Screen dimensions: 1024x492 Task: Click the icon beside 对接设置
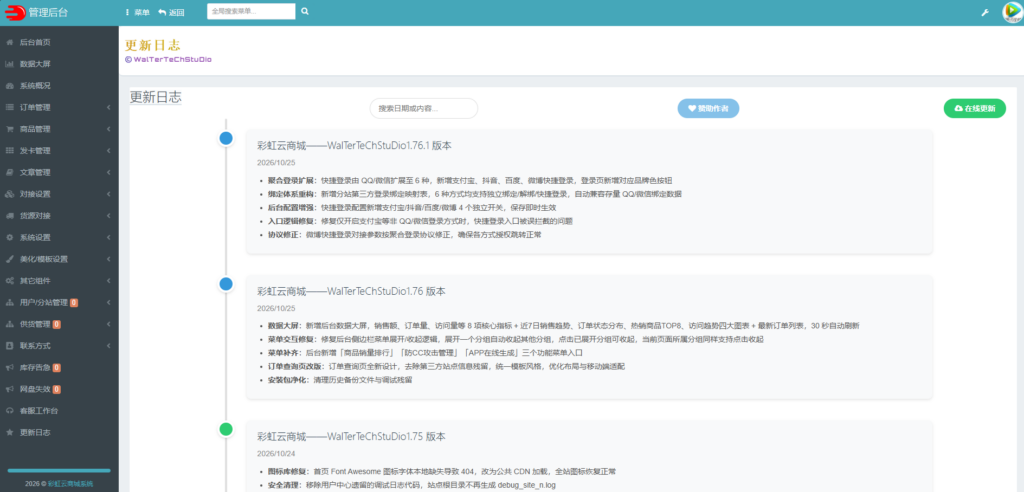click(9, 194)
